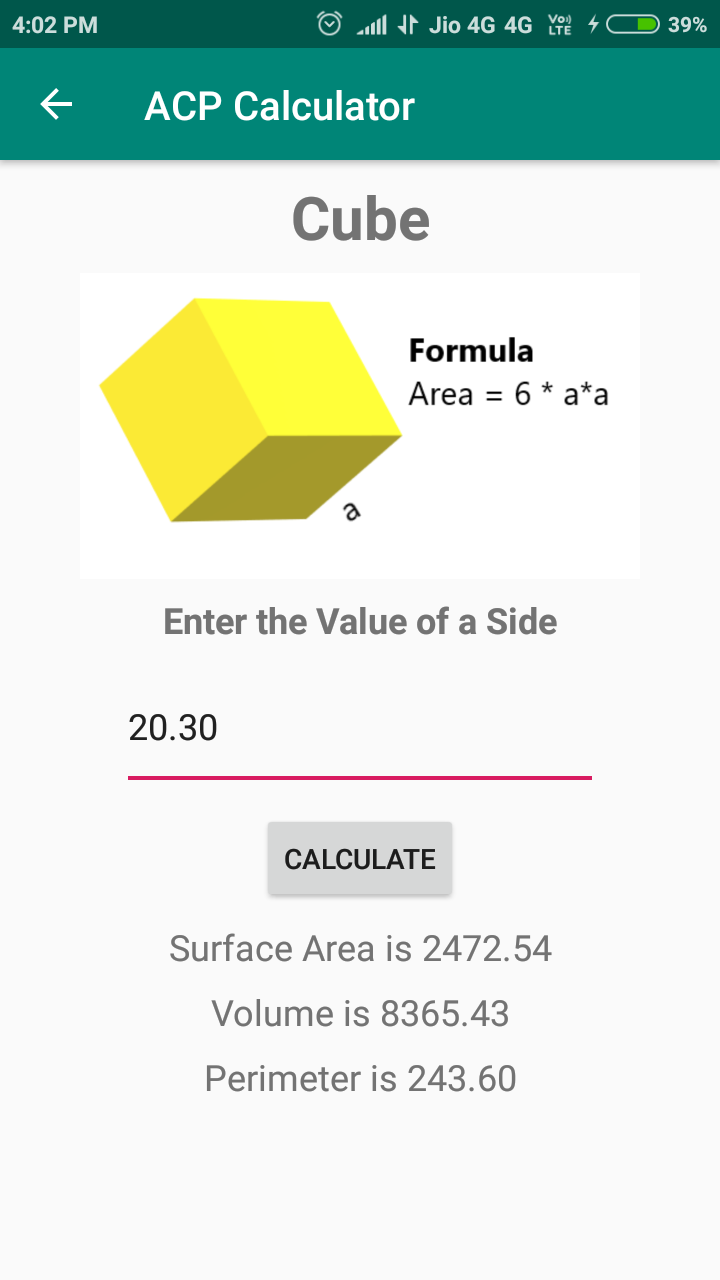Tap the ACP Calculator title
720x1280 pixels.
coord(279,106)
